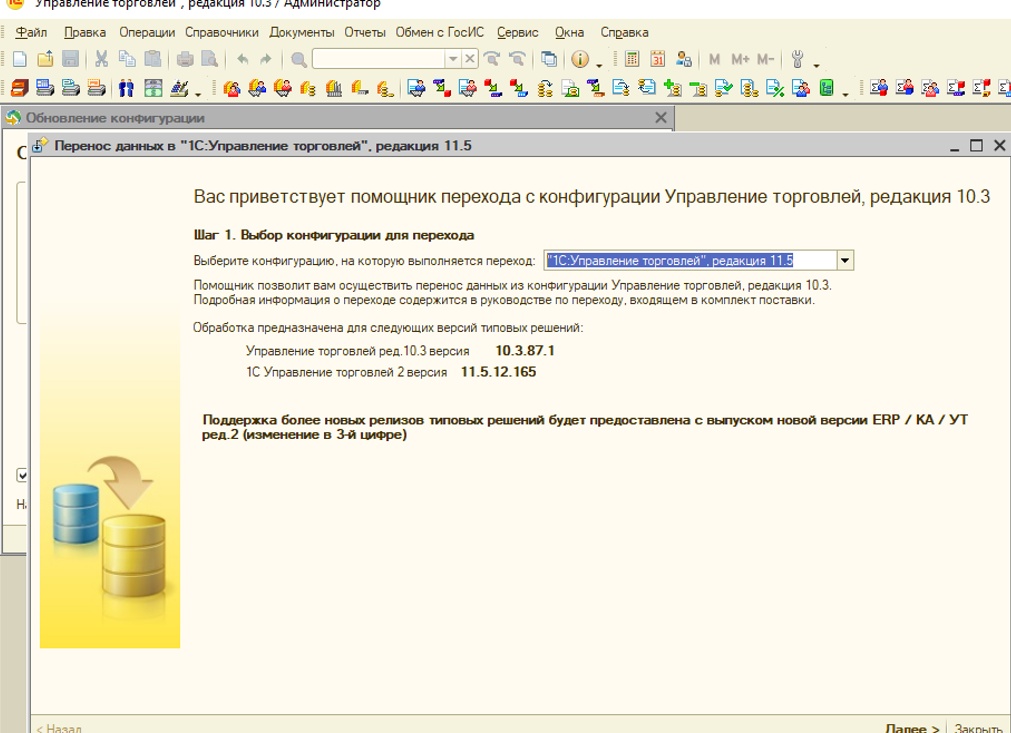
Task: Click the toolbar search input field
Action: pyautogui.click(x=379, y=59)
